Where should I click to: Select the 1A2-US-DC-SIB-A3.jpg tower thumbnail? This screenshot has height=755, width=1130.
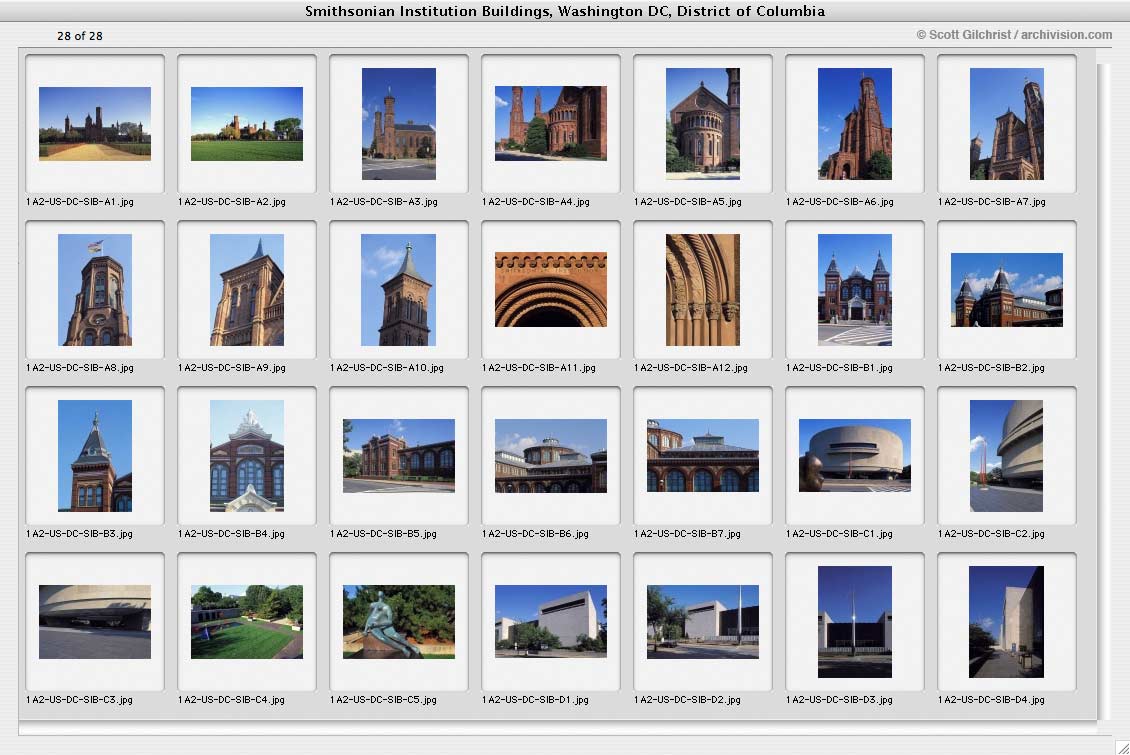pyautogui.click(x=399, y=123)
